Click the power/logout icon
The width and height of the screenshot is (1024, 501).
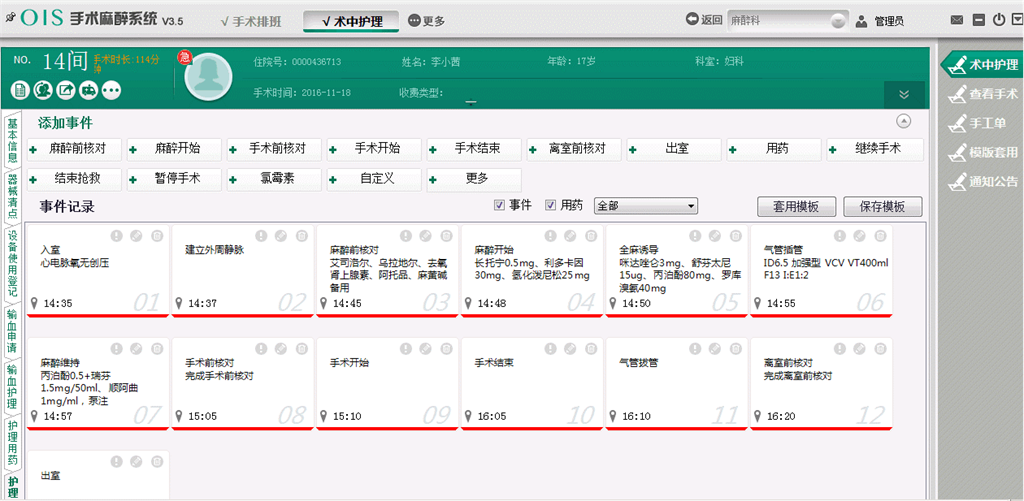click(x=996, y=20)
